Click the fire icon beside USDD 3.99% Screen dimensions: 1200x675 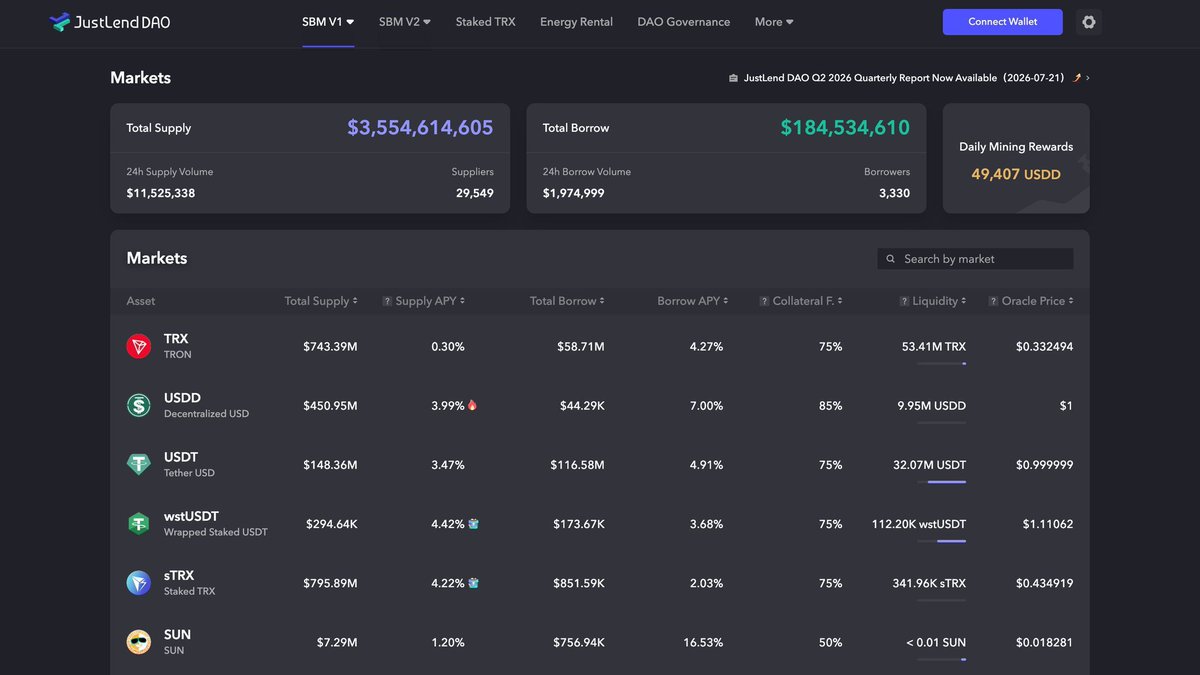point(473,405)
